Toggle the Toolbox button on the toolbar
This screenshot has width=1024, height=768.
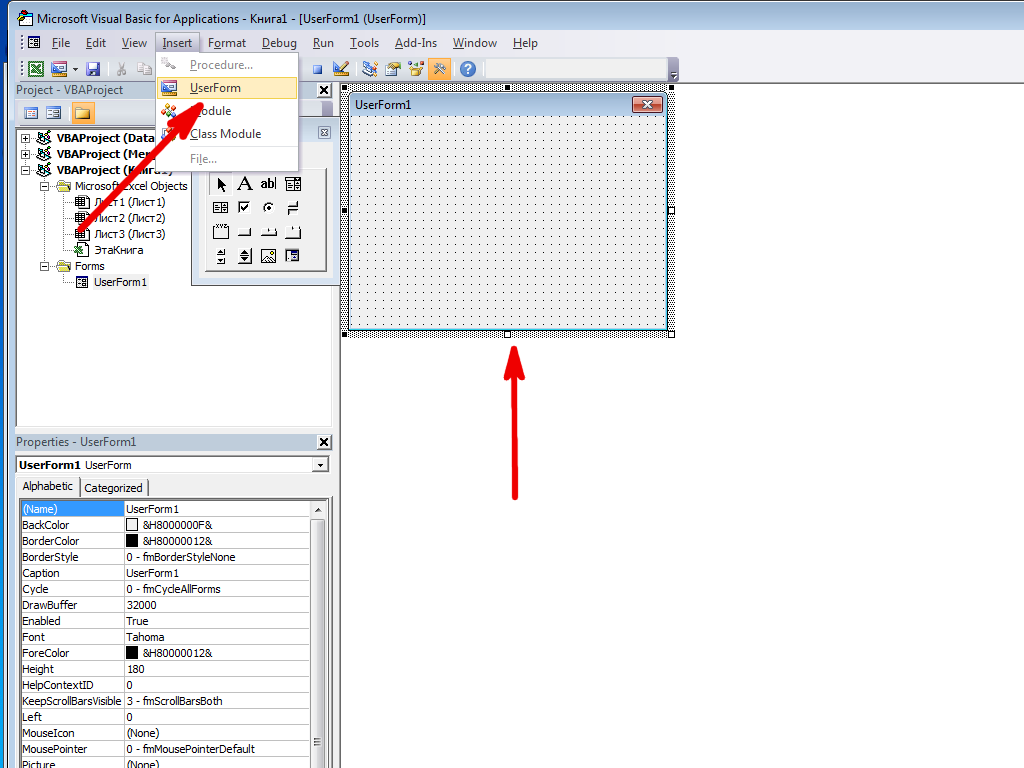440,69
